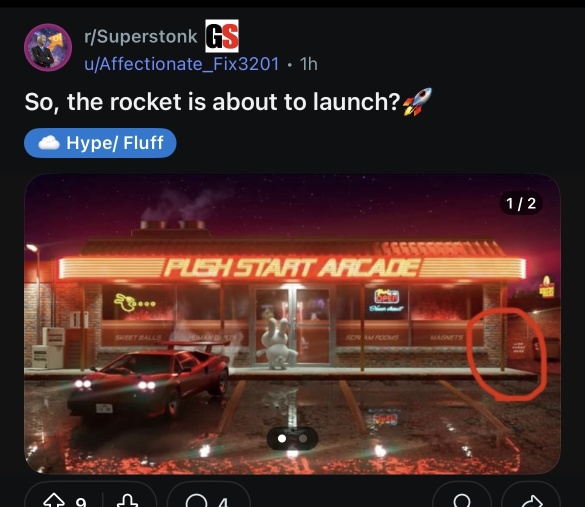Viewport: 585px width, 507px height.
Task: Tap the 1 / 2 image counter
Action: tap(521, 203)
